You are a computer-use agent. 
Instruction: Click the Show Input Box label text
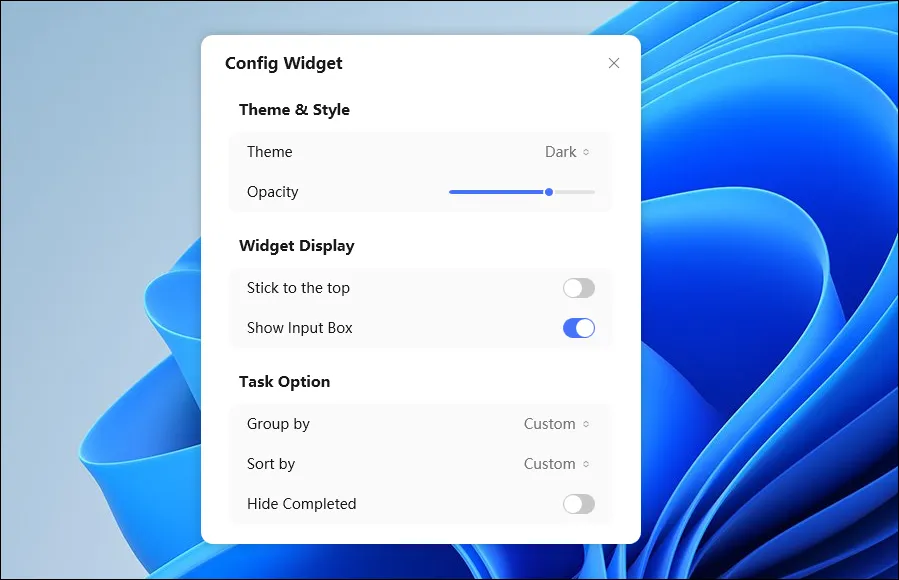coord(299,328)
